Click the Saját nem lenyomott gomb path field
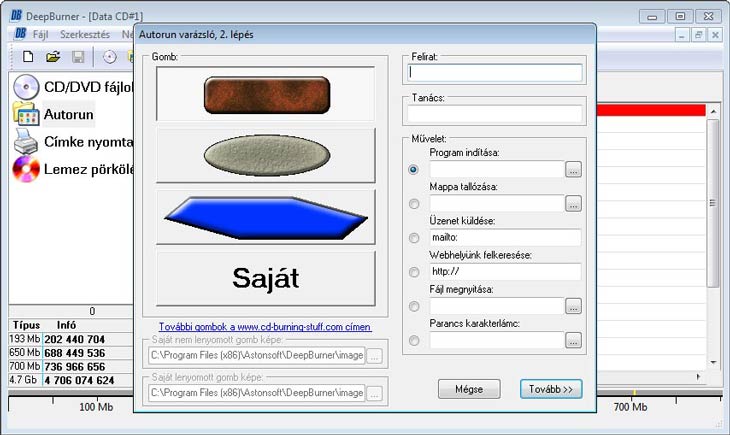 (x=257, y=355)
